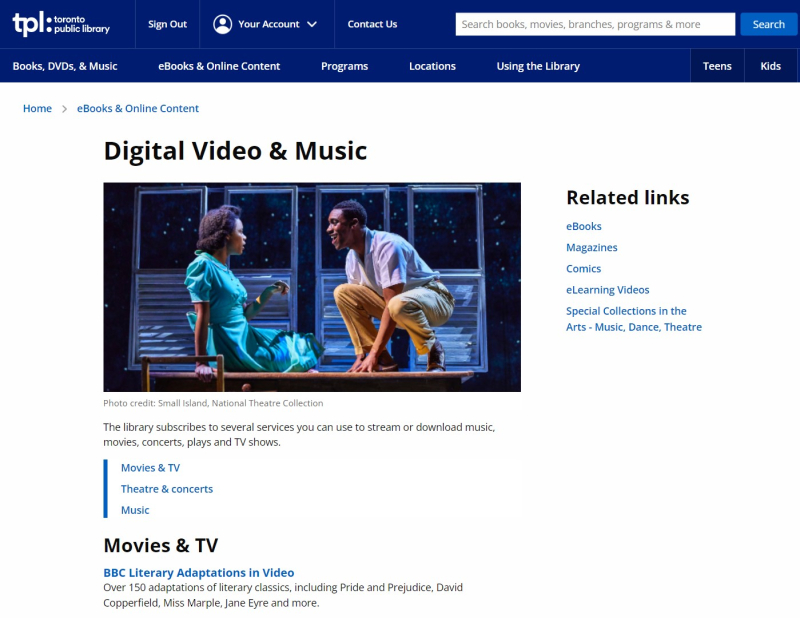Click eBooks & Online Content breadcrumb
Viewport: 800px width, 618px height.
tap(138, 108)
